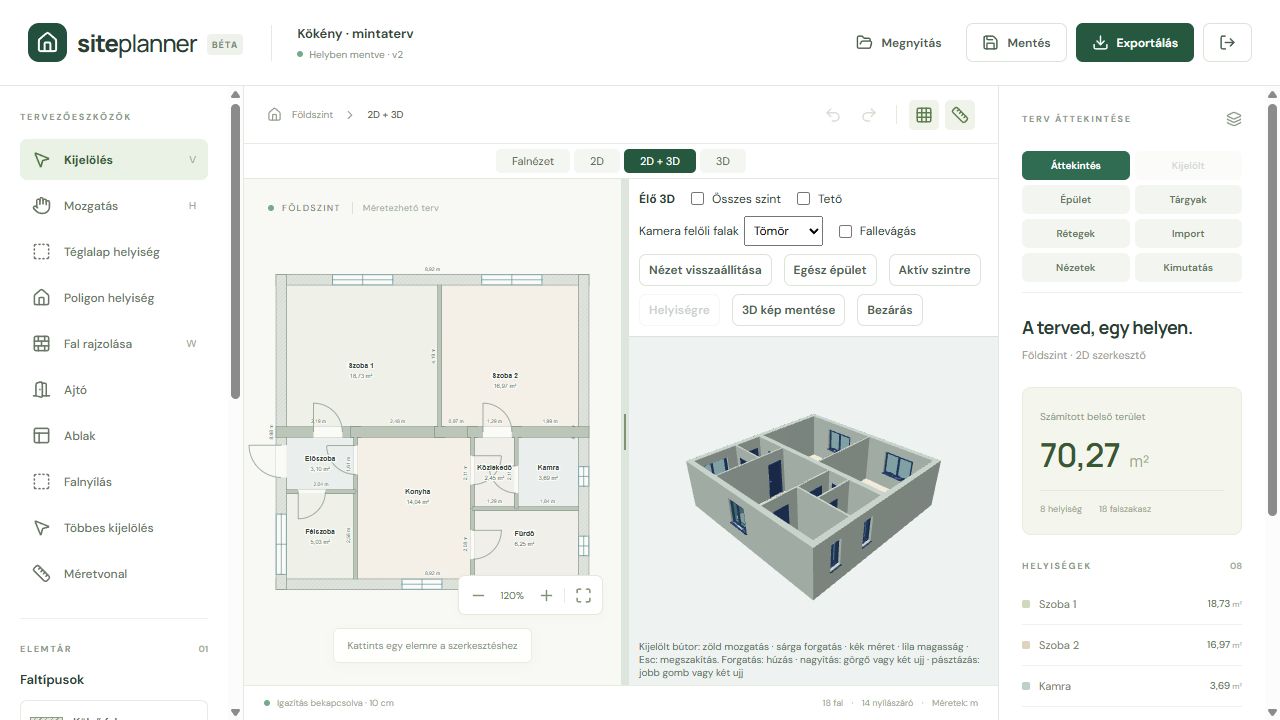1280x720 pixels.
Task: Pick the Ajtó door tool
Action: (x=114, y=390)
